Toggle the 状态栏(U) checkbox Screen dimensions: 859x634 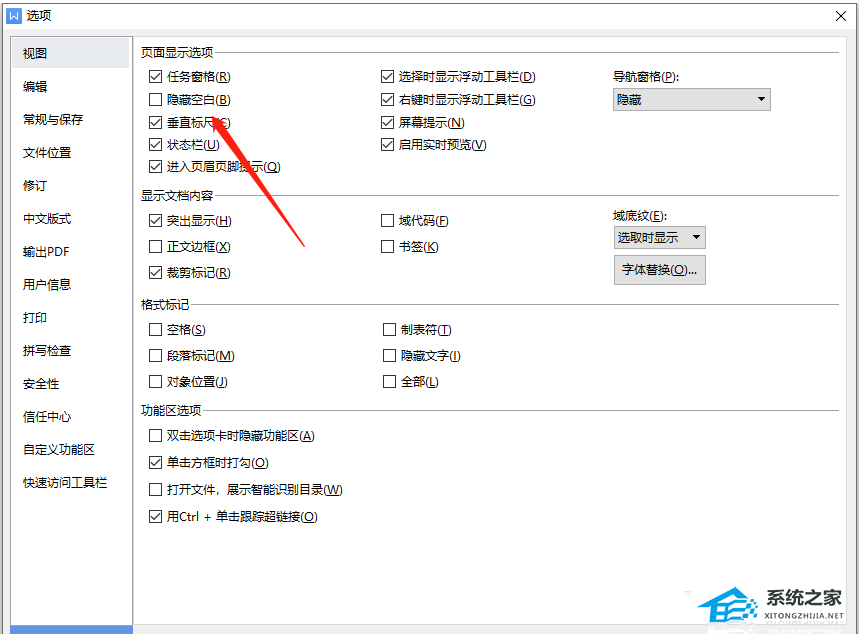tap(156, 145)
